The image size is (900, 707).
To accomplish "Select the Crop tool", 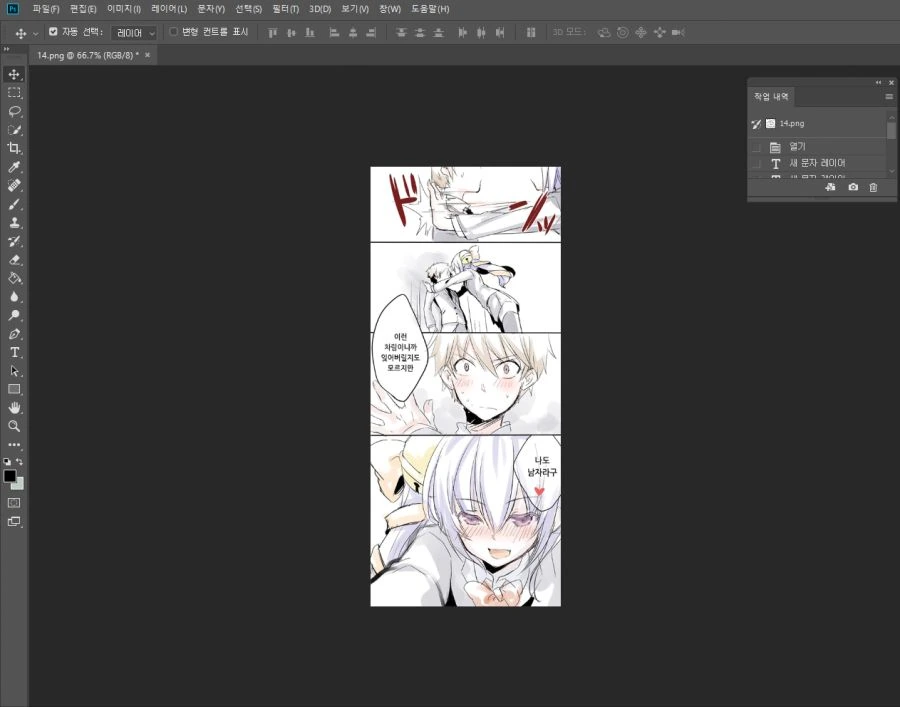I will coord(14,148).
